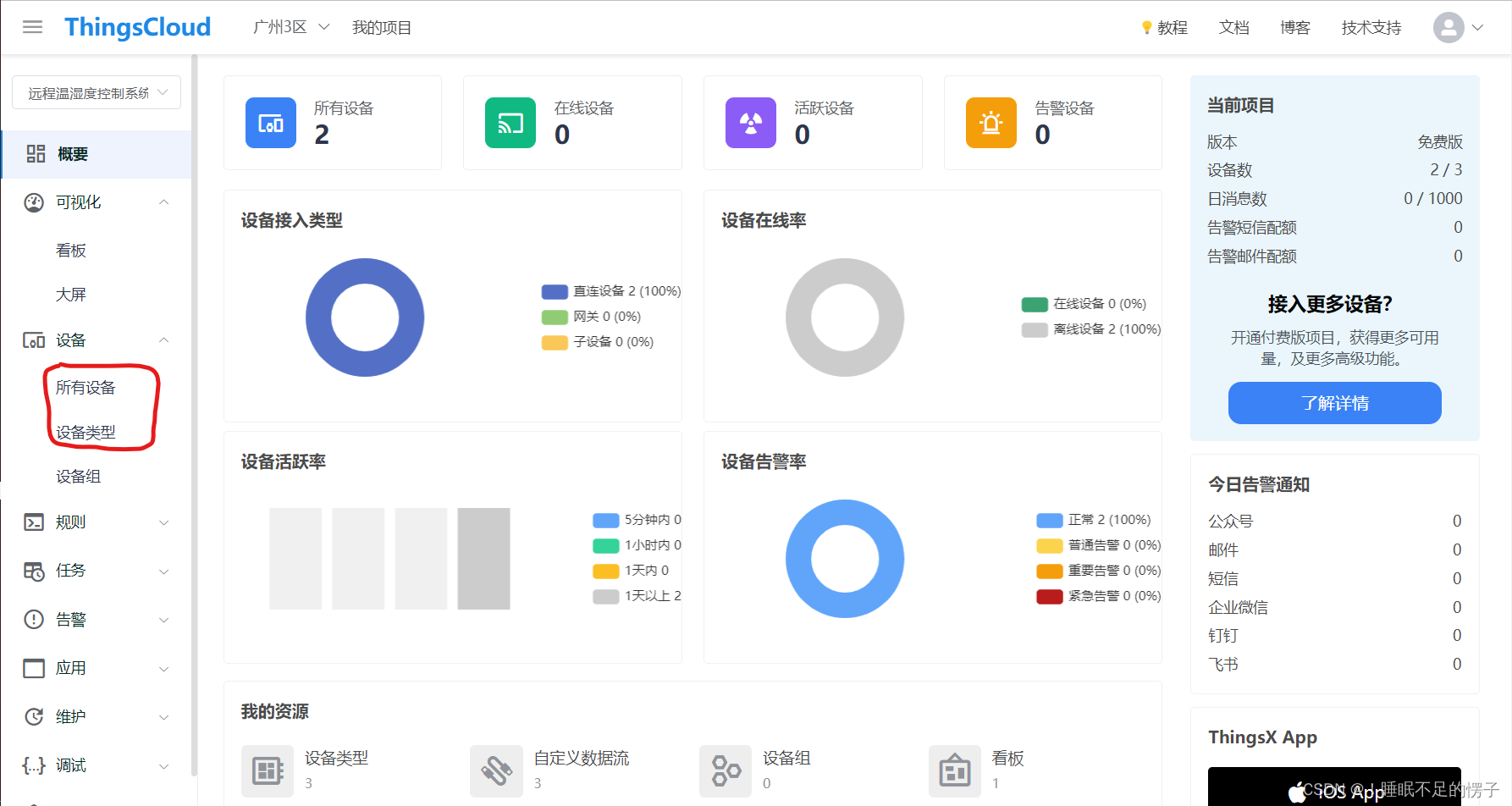Open the 教程 link
The height and width of the screenshot is (806, 1512).
pyautogui.click(x=1173, y=28)
